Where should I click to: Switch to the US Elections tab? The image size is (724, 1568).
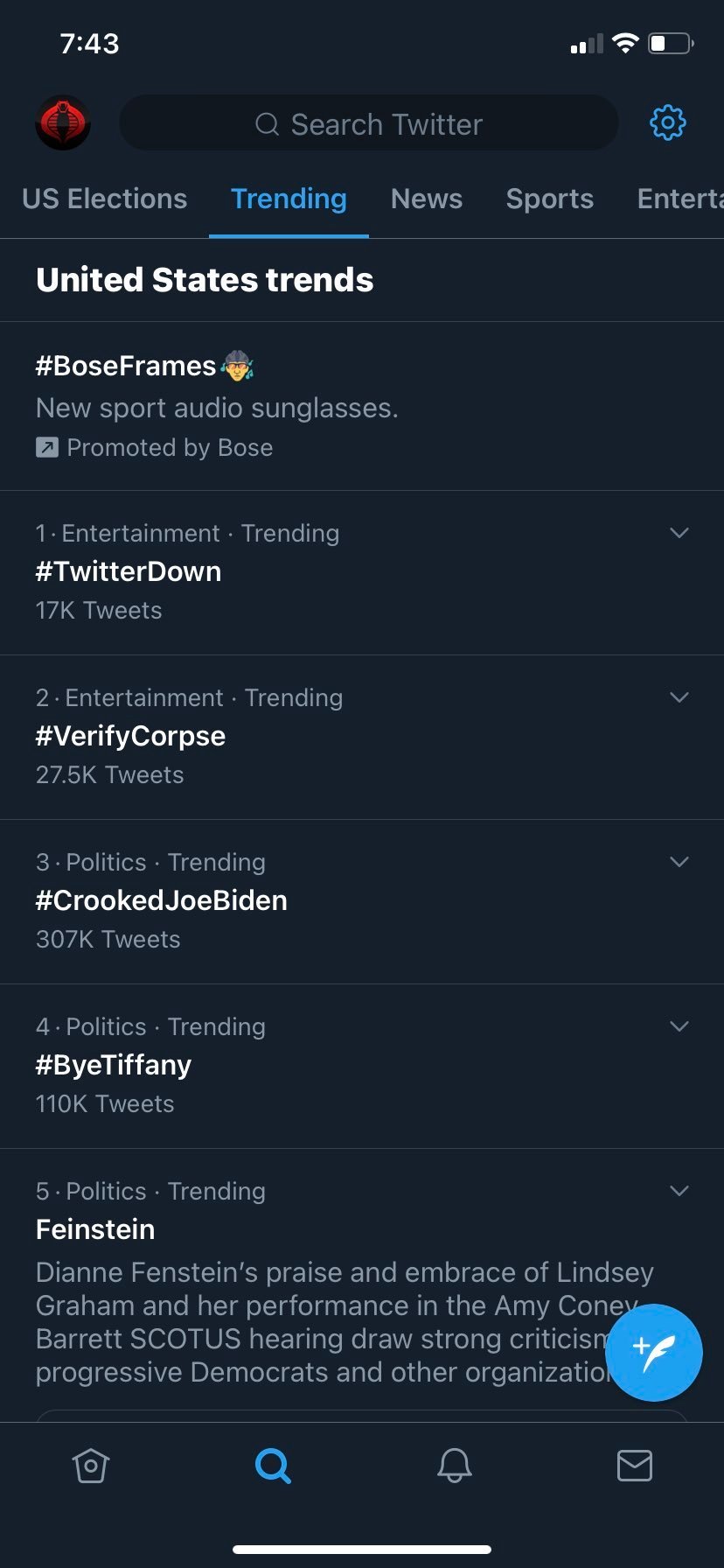point(105,199)
